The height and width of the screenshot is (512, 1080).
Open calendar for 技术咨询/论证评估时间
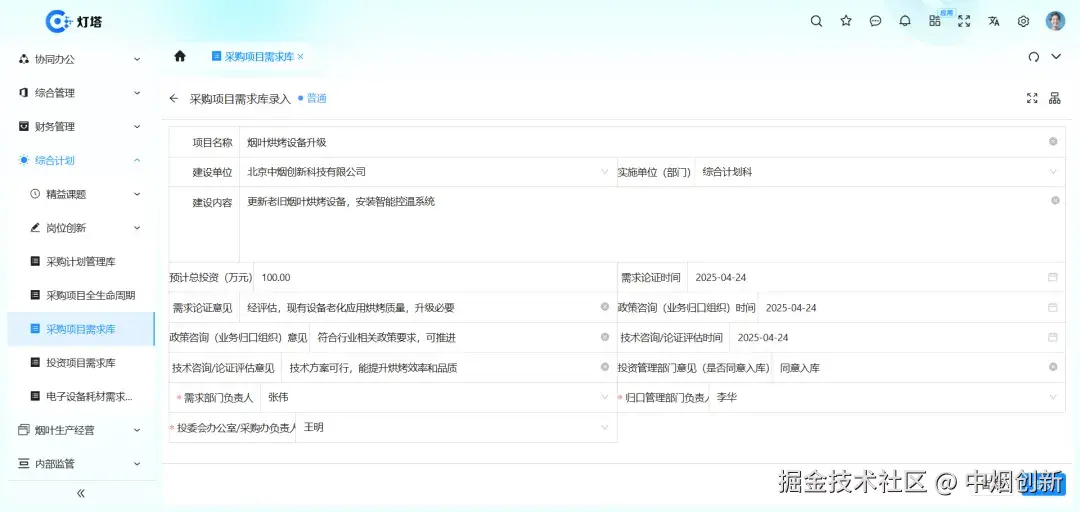[x=1052, y=338]
